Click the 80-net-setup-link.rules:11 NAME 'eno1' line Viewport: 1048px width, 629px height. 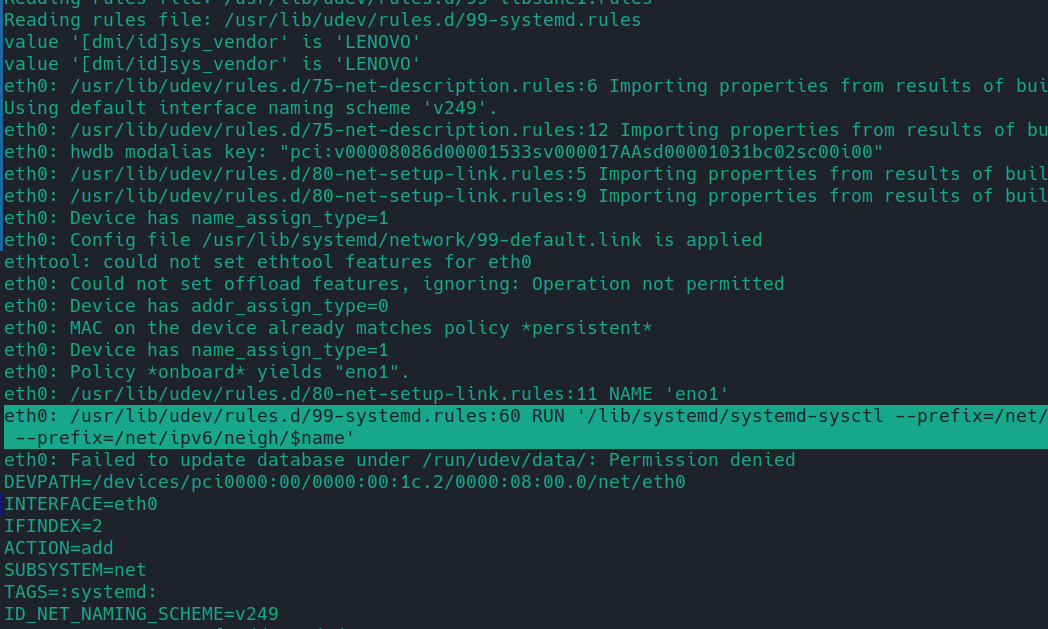click(366, 394)
